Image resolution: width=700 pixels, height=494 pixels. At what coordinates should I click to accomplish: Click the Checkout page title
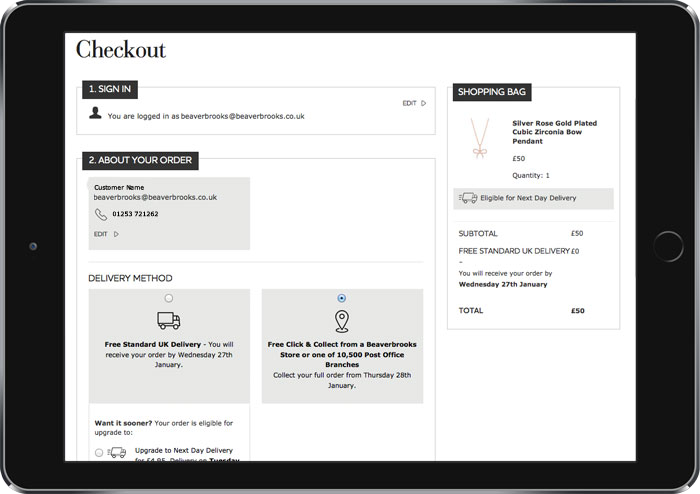[121, 50]
